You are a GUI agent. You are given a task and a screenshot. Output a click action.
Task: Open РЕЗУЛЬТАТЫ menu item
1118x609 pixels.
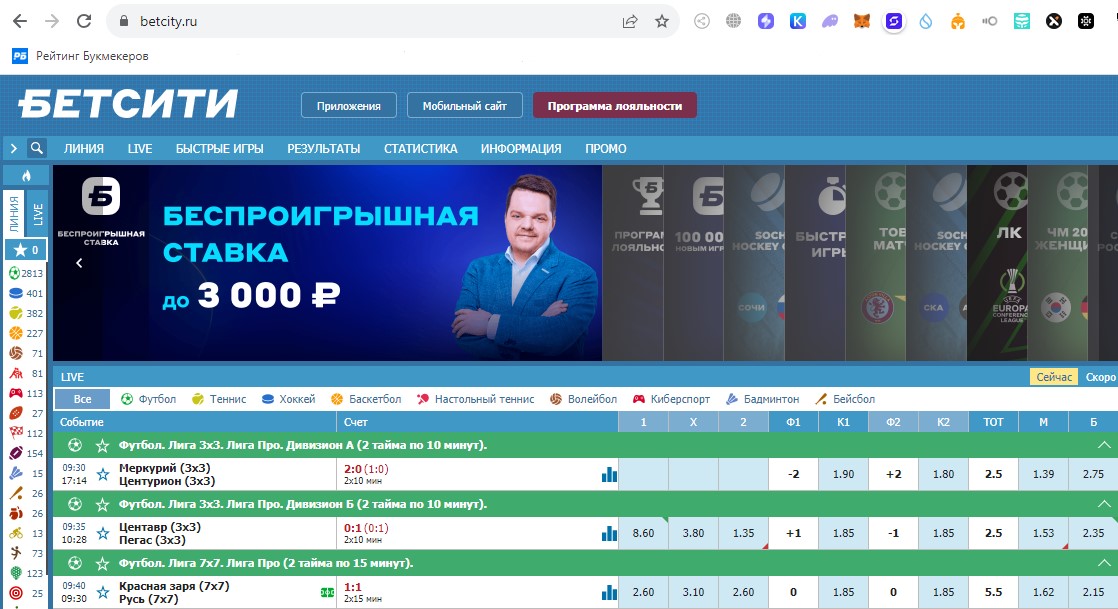pos(324,148)
